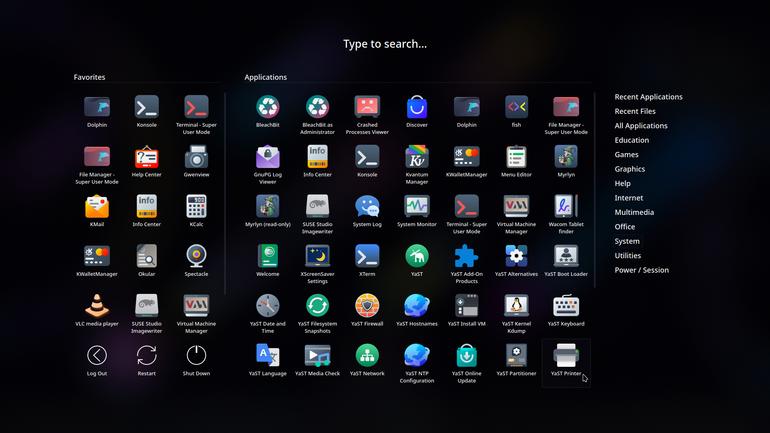Image resolution: width=770 pixels, height=433 pixels.
Task: Launch Kvantum Manager
Action: [416, 164]
